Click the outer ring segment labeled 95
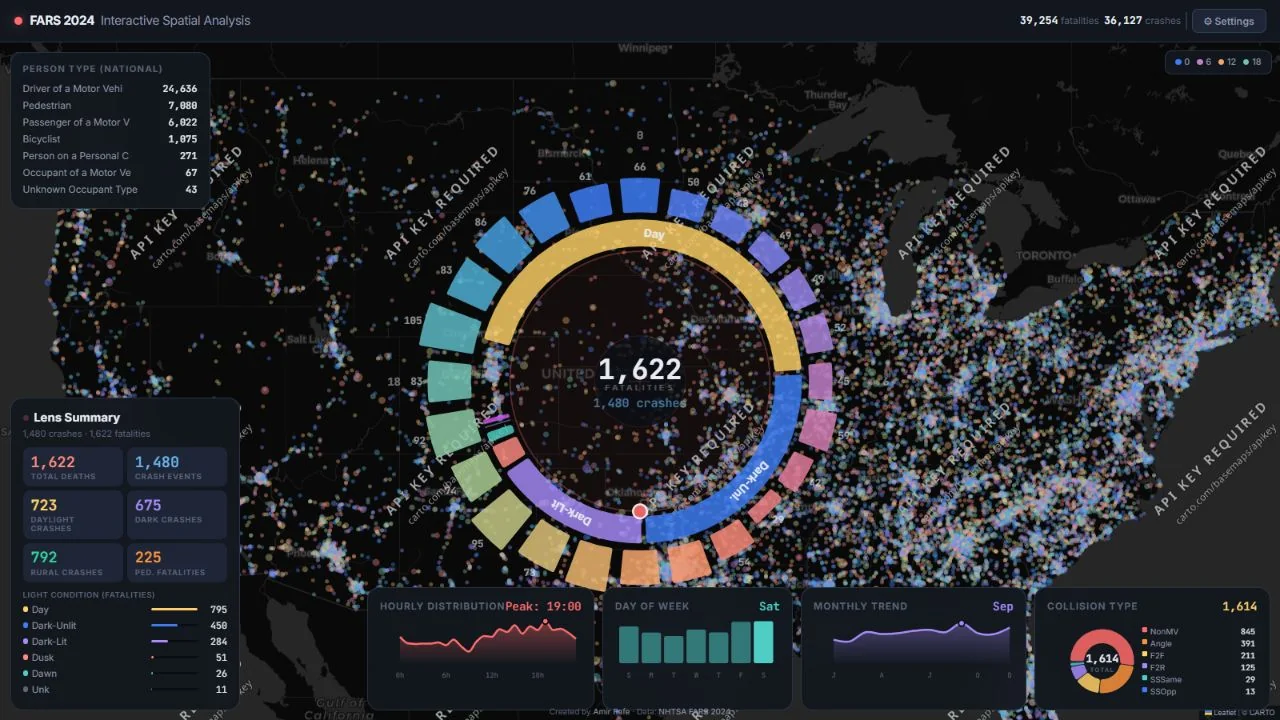Viewport: 1280px width, 720px height. click(502, 518)
